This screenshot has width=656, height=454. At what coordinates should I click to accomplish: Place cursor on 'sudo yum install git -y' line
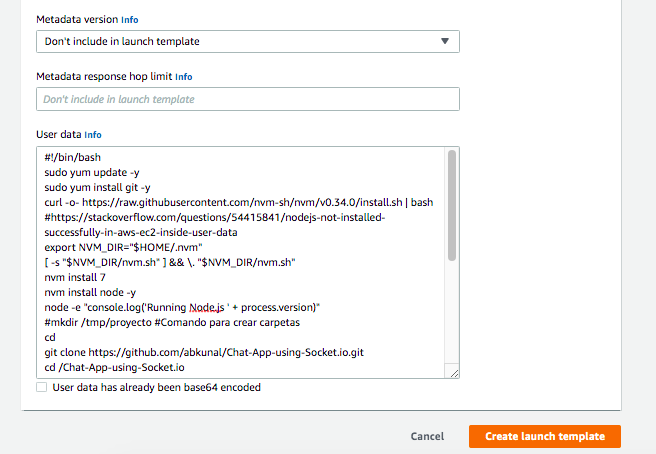[x=98, y=187]
